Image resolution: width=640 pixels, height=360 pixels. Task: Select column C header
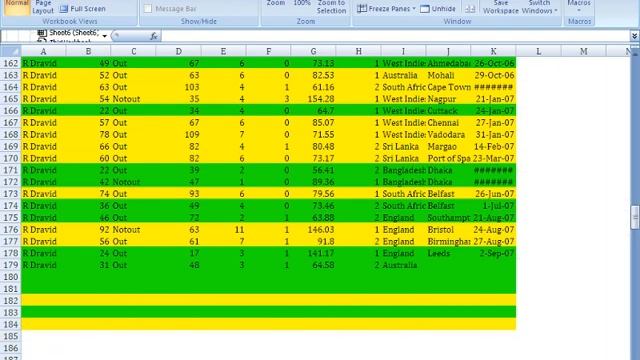click(133, 51)
